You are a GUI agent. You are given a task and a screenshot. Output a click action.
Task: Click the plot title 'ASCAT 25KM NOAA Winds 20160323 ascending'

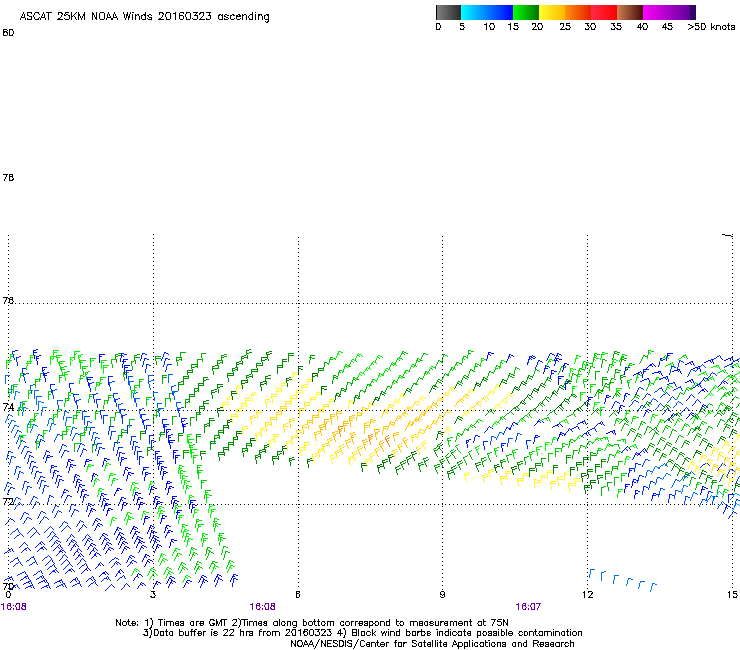coord(144,17)
